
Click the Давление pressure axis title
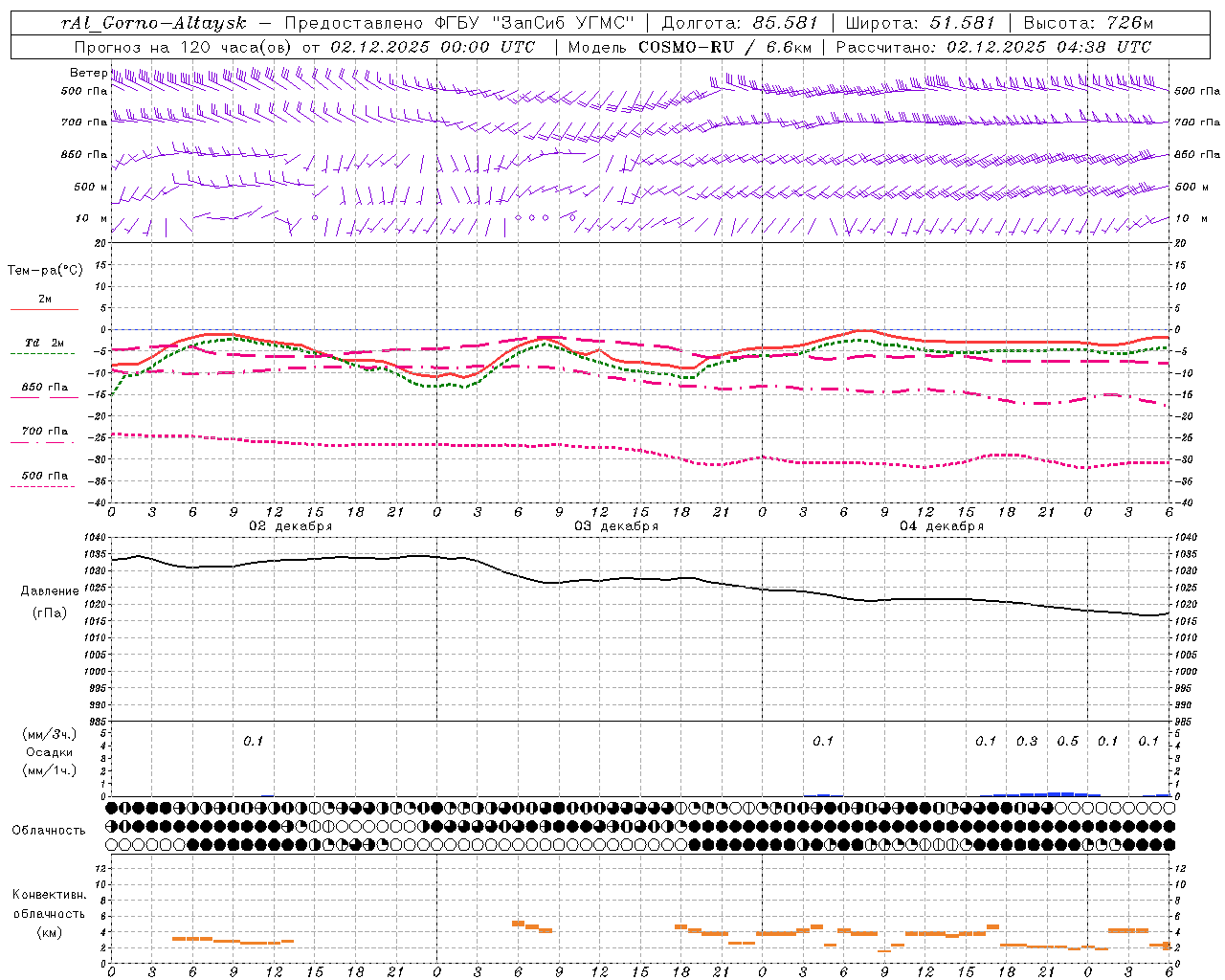coord(50,591)
